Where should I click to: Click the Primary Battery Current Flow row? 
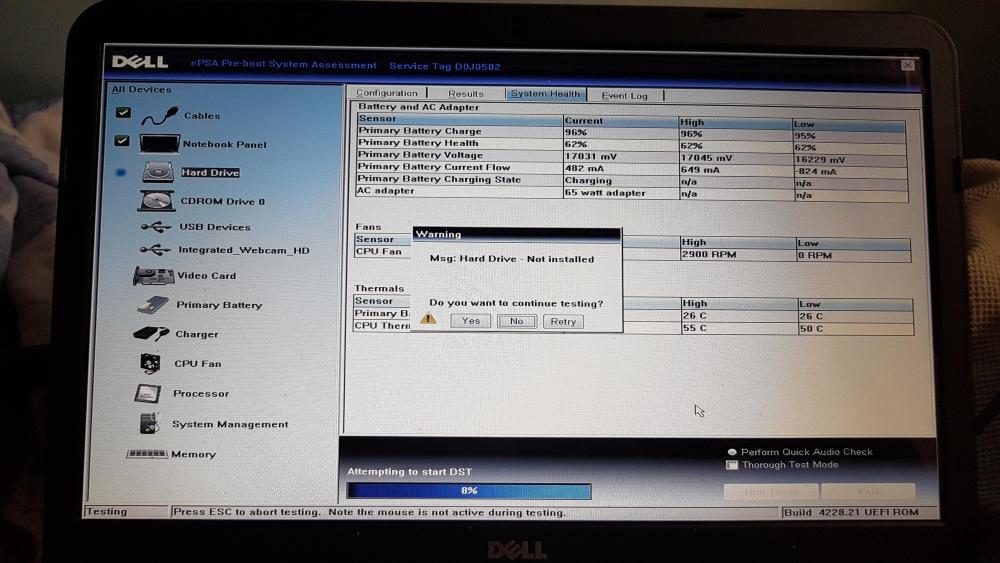click(631, 168)
